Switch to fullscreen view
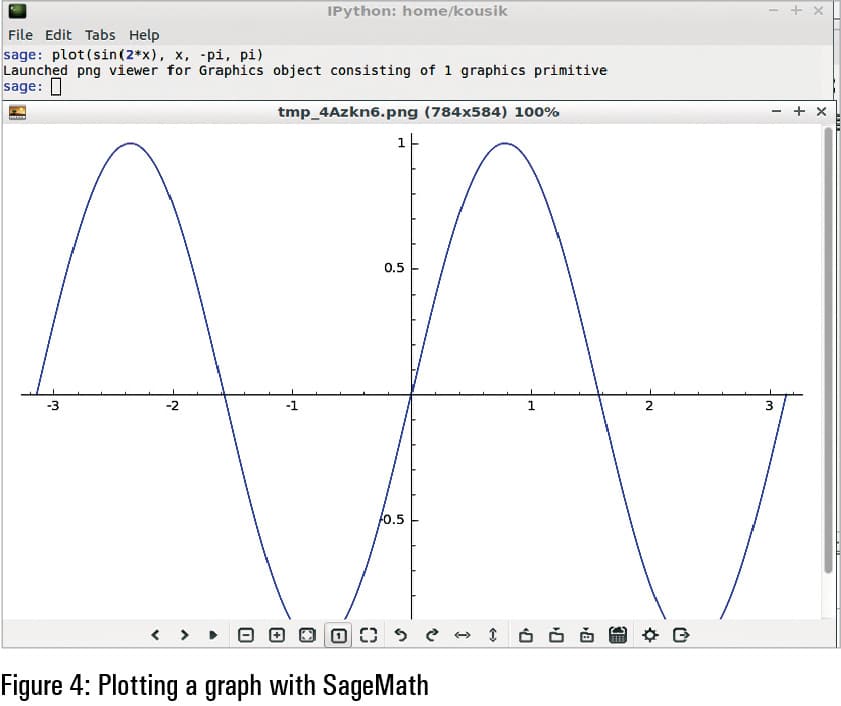This screenshot has height=706, width=841. click(x=368, y=635)
